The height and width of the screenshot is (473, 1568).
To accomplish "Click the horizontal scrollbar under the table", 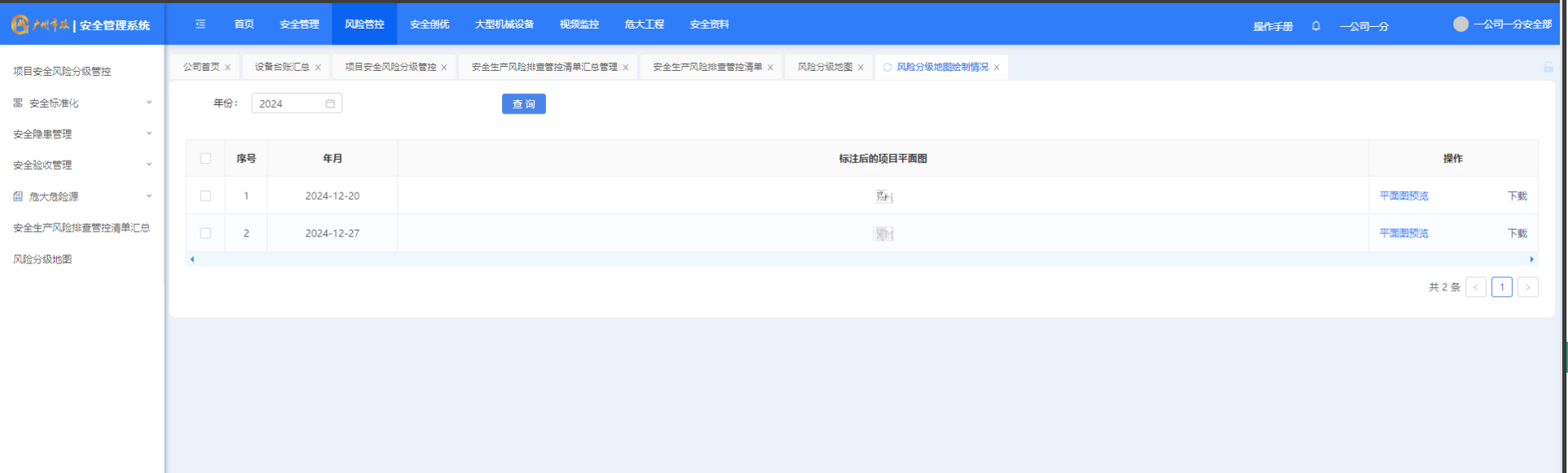I will pyautogui.click(x=861, y=259).
